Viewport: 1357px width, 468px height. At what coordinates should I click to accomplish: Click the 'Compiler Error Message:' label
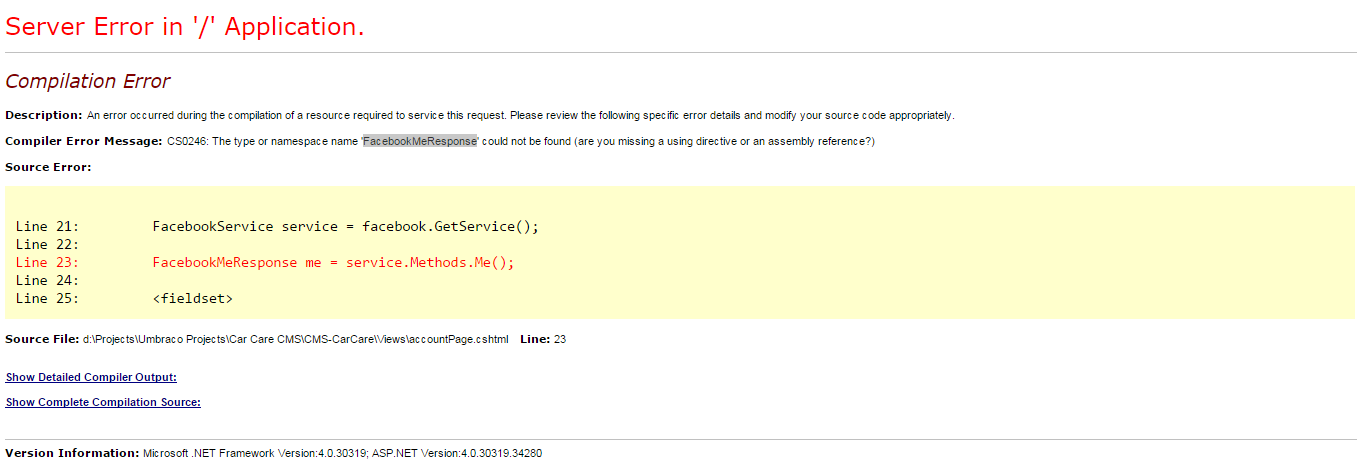pos(84,141)
